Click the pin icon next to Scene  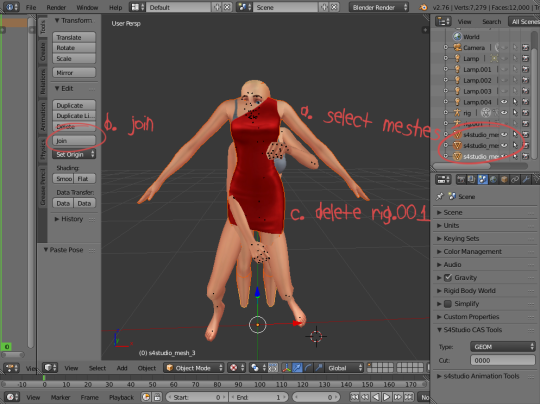(440, 196)
